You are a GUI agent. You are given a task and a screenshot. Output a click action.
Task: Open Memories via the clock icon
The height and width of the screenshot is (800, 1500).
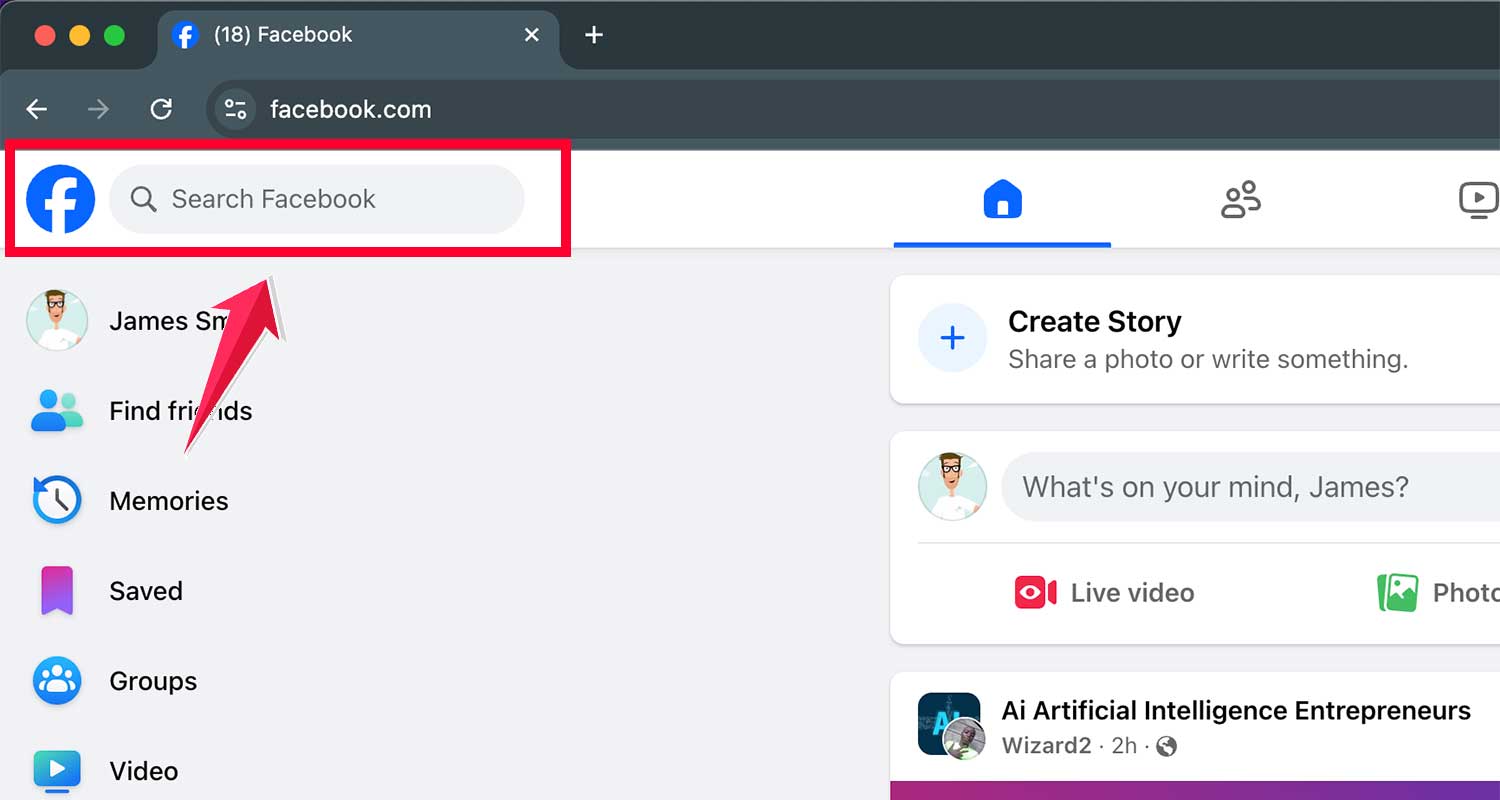[57, 500]
